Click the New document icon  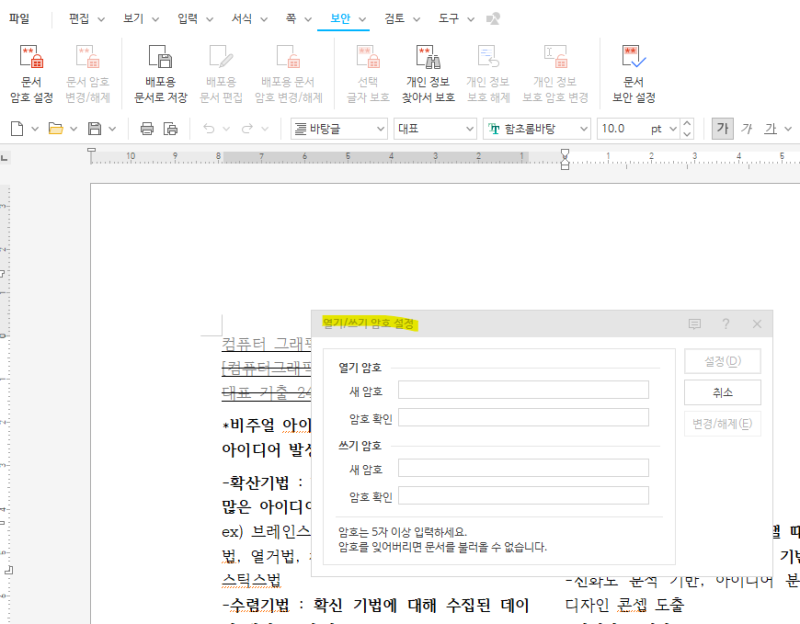tap(17, 129)
